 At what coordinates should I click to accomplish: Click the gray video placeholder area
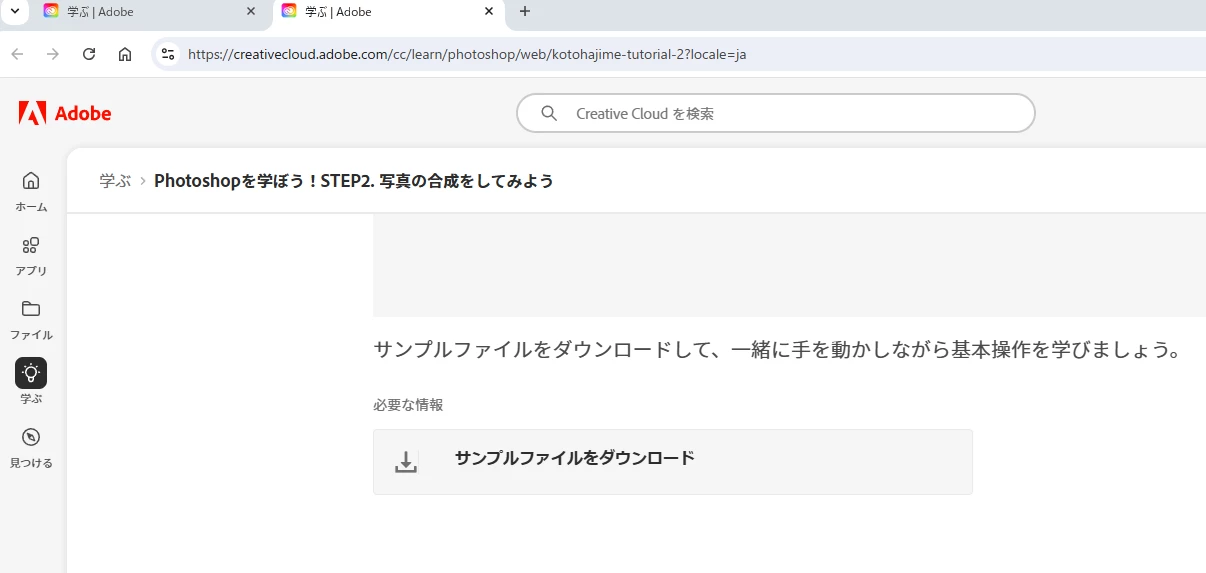pyautogui.click(x=789, y=265)
